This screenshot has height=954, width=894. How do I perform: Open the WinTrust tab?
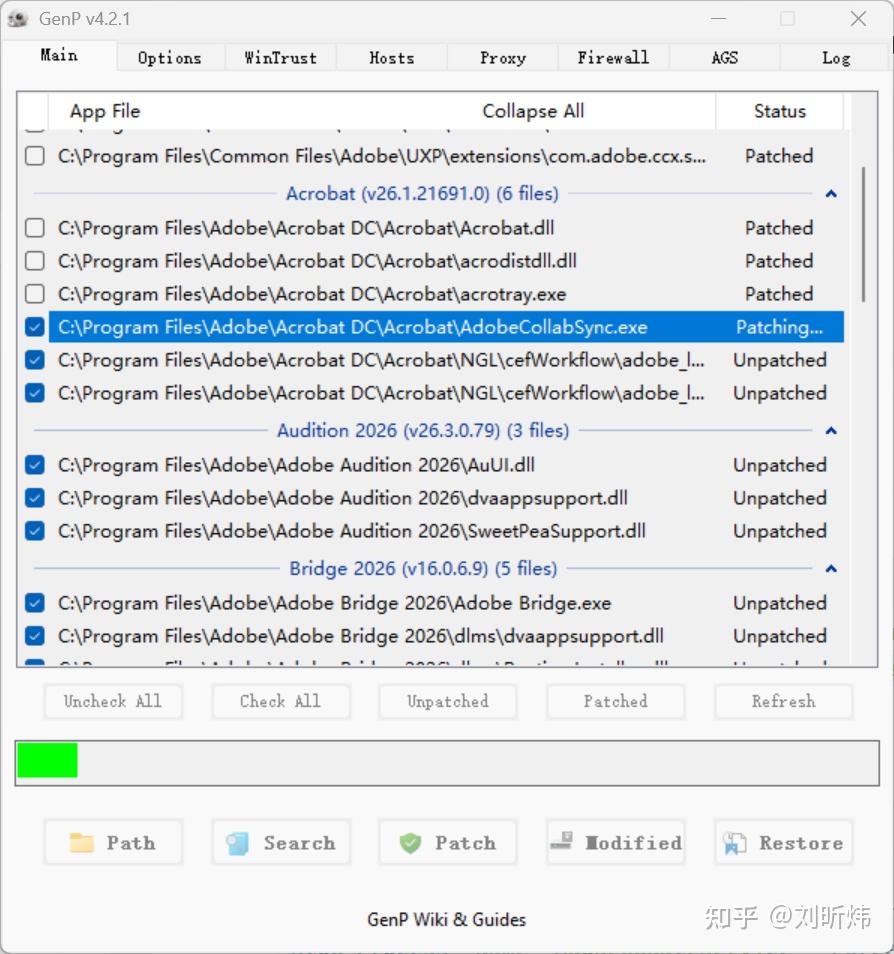(x=281, y=58)
